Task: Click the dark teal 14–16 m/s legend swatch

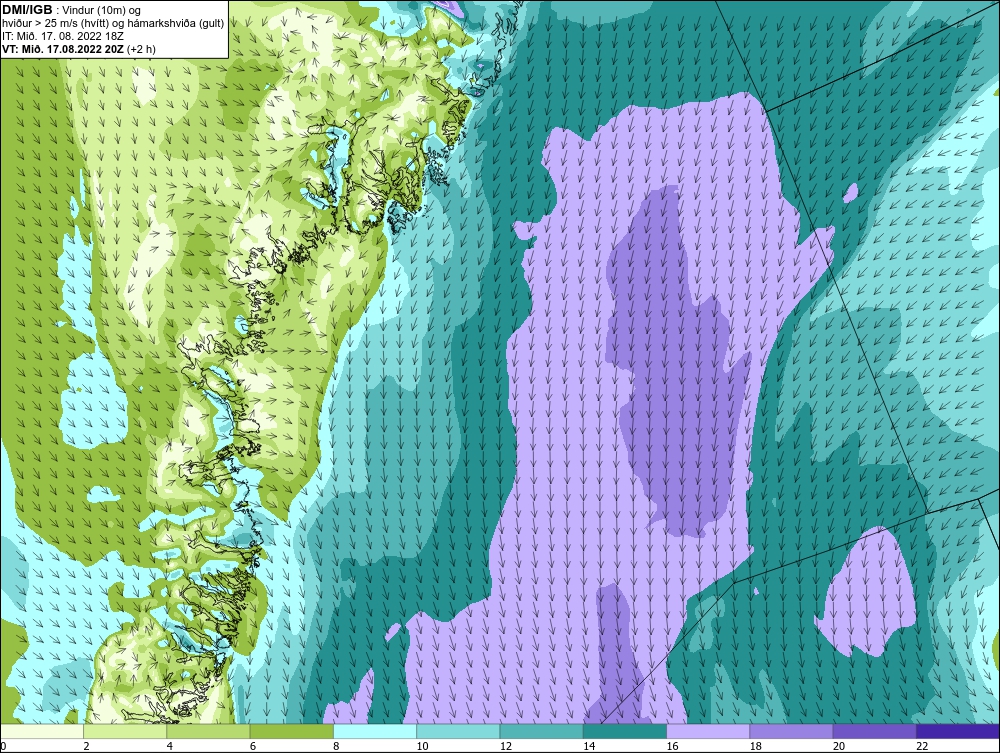Action: 625,731
